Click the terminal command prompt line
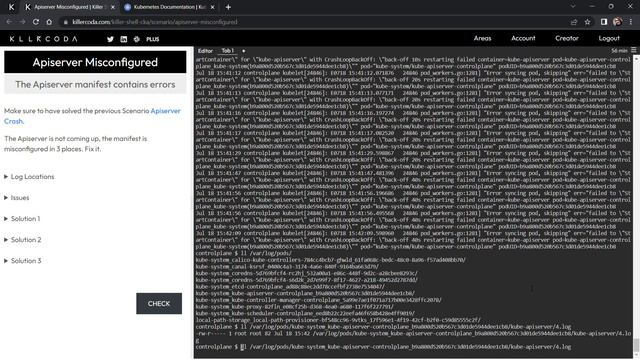This screenshot has width=640, height=360. tap(383, 347)
